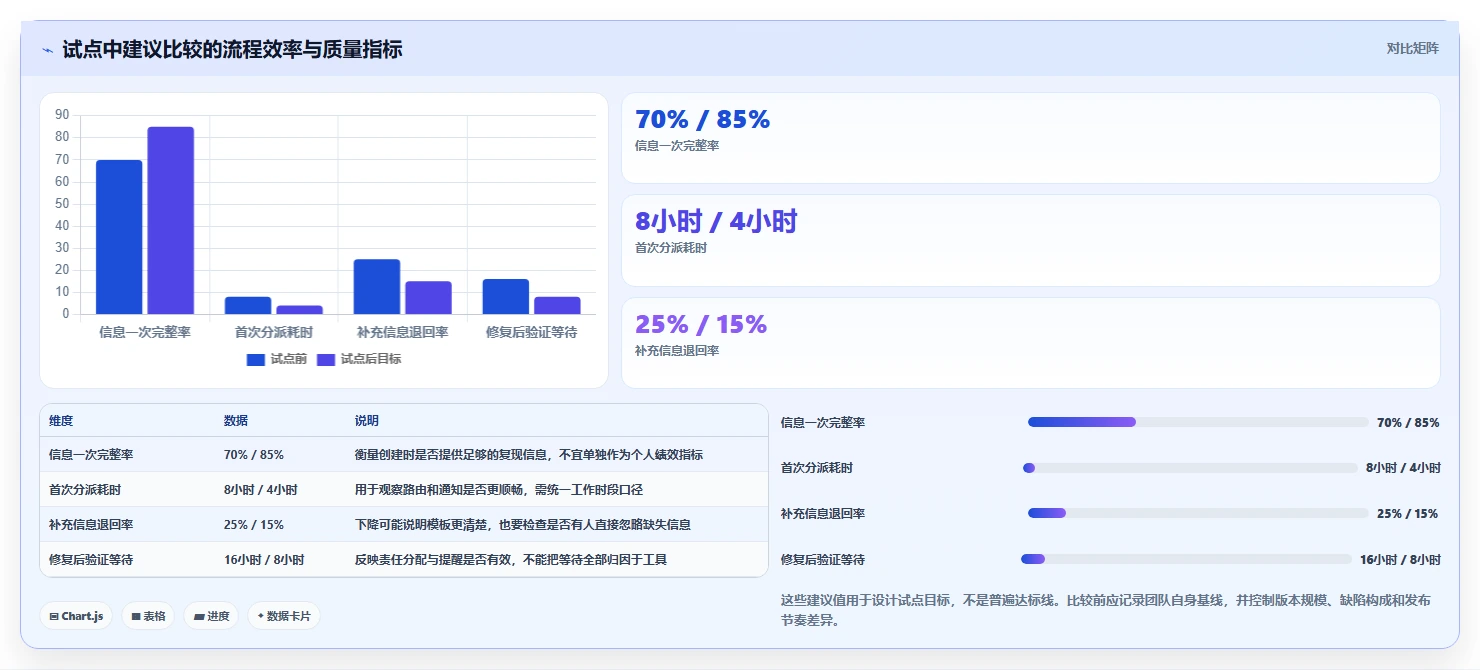Click the 试点后目标 bar for 修复后验证等待
This screenshot has height=670, width=1480.
point(557,305)
